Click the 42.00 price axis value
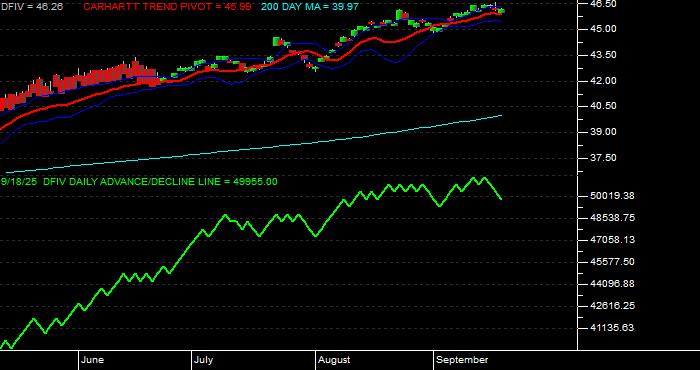Screen dimensions: 700x370 [604, 81]
